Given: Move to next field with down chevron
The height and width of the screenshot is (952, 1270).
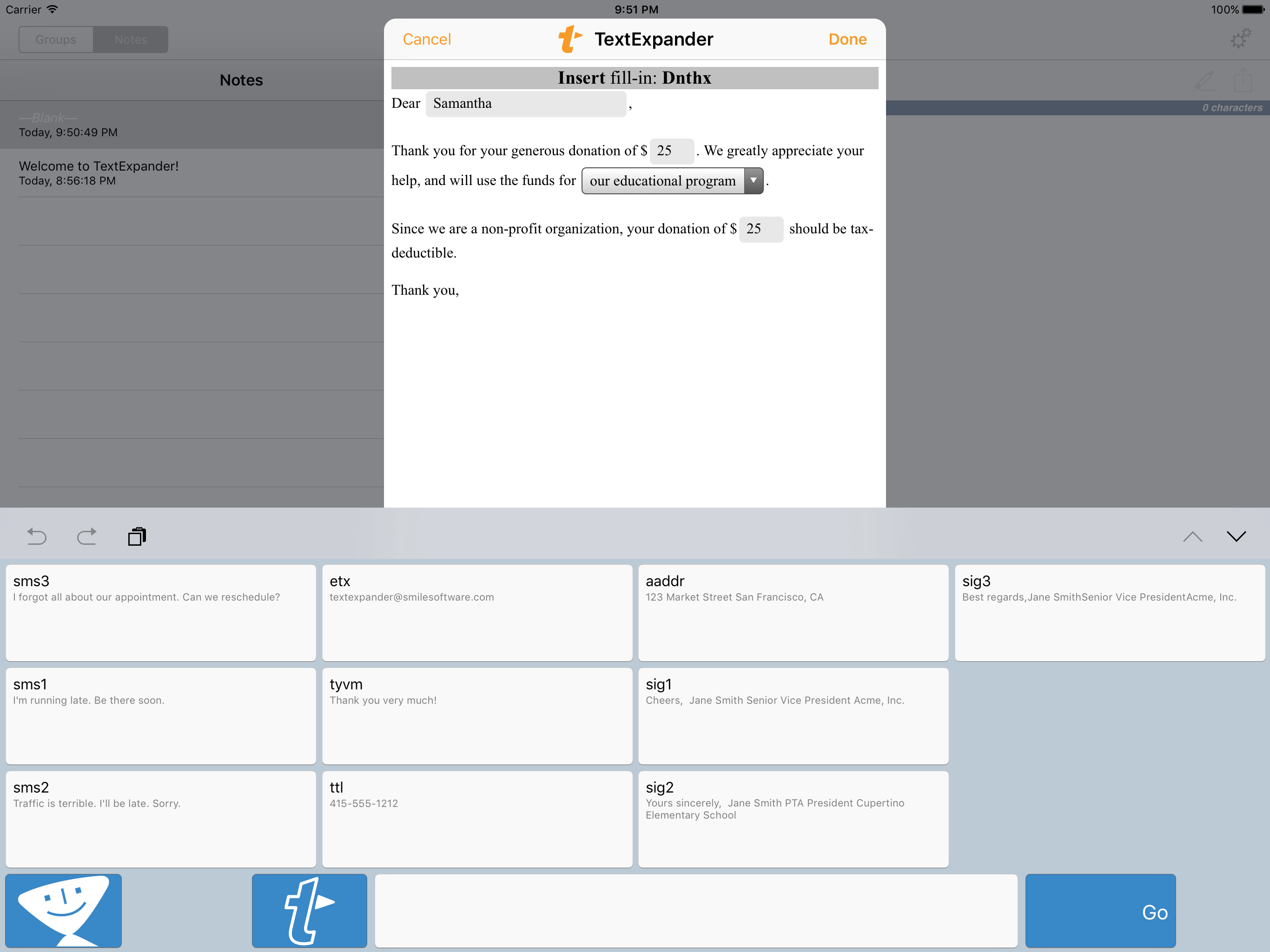Looking at the screenshot, I should [x=1236, y=536].
